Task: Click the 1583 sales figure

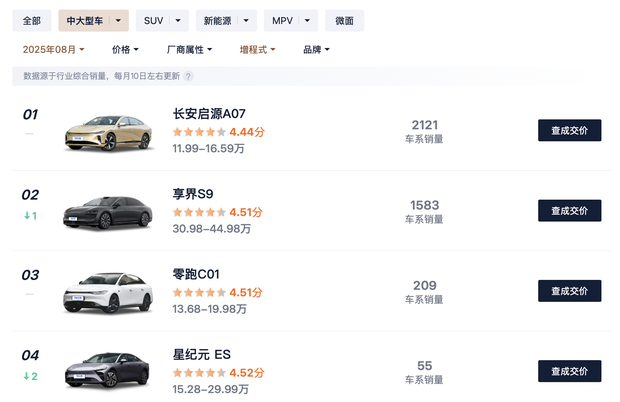Action: tap(425, 205)
